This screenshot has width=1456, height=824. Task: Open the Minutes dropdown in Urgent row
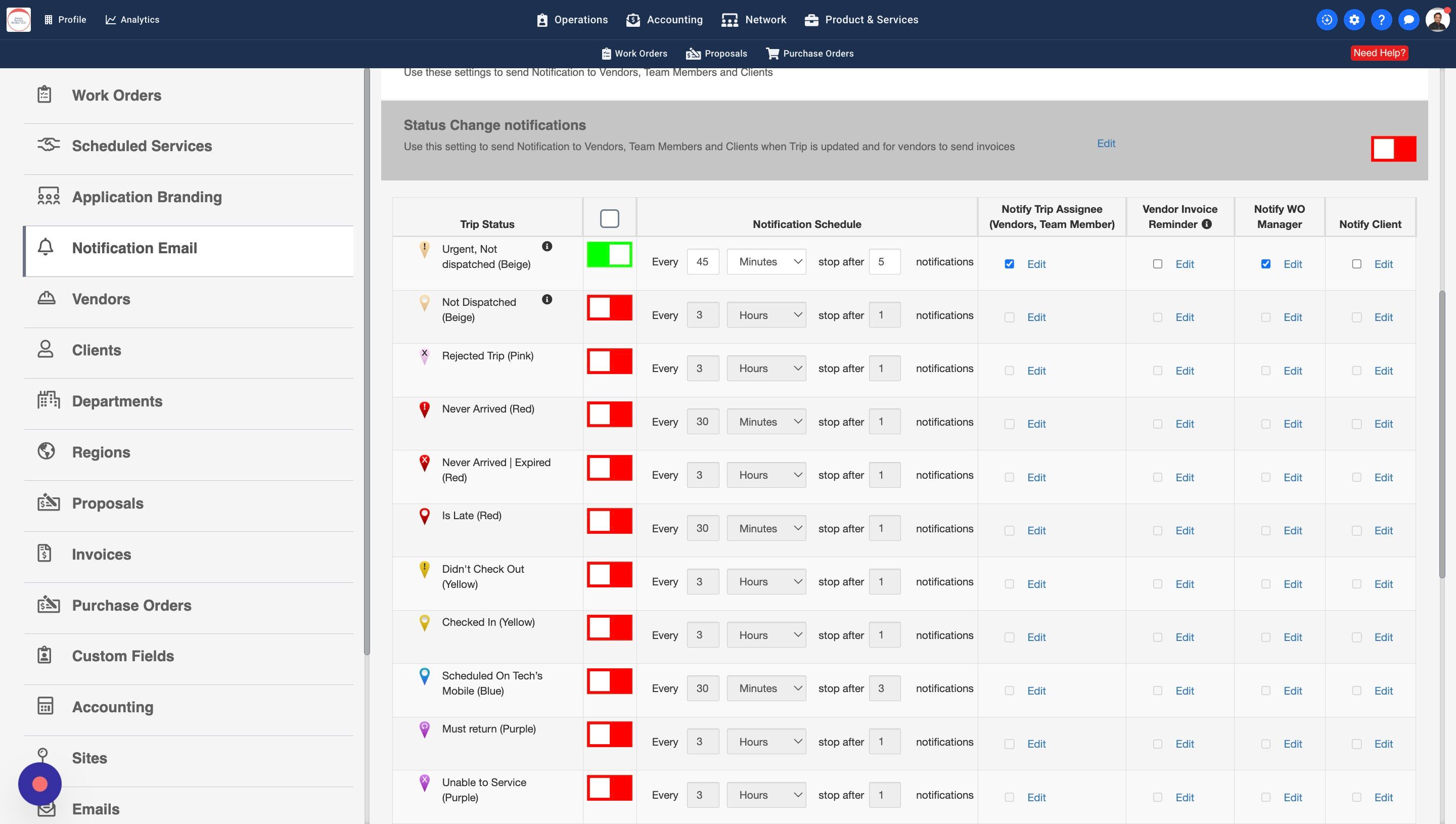[766, 261]
